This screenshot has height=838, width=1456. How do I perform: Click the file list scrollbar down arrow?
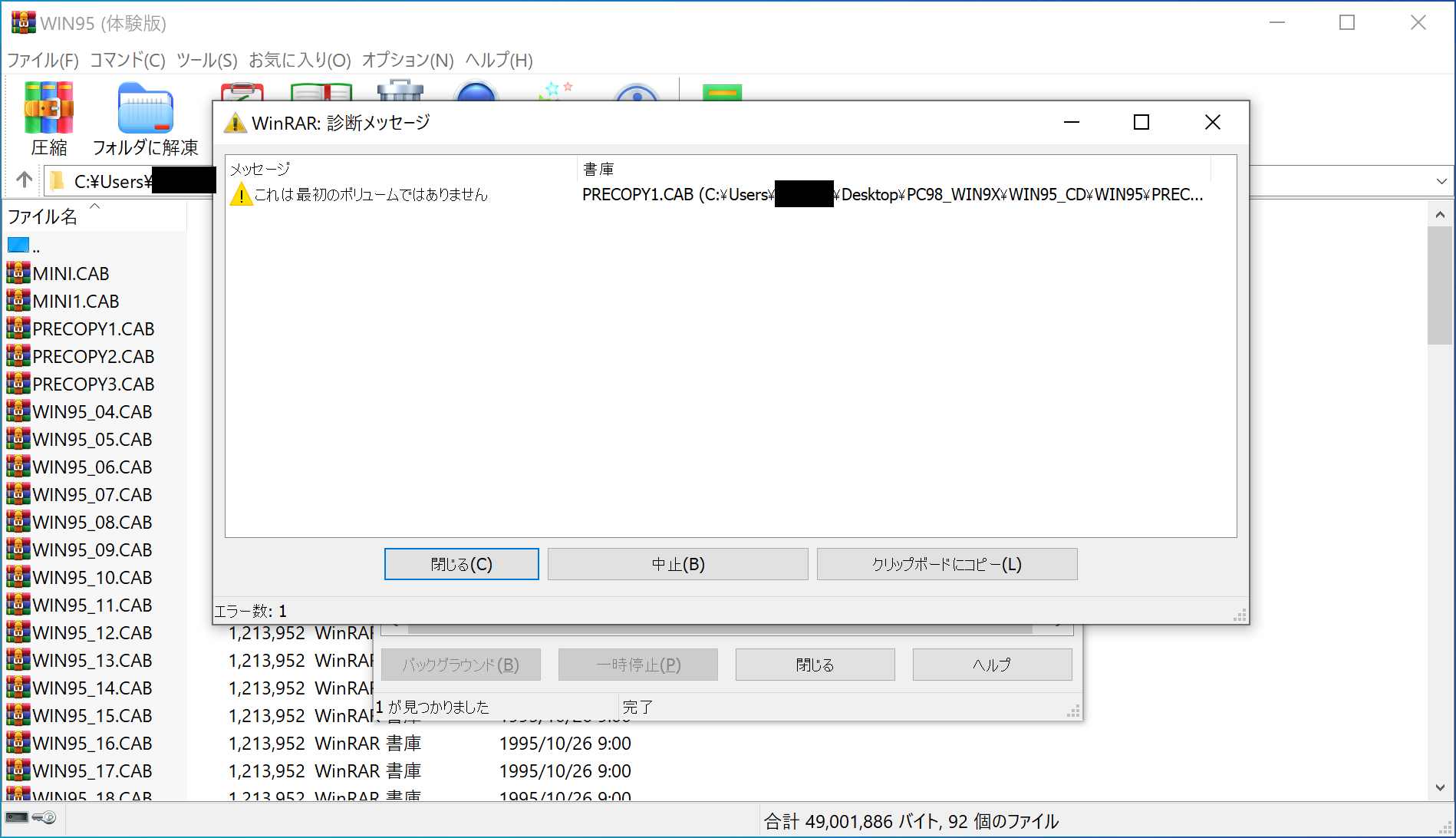coord(1440,788)
